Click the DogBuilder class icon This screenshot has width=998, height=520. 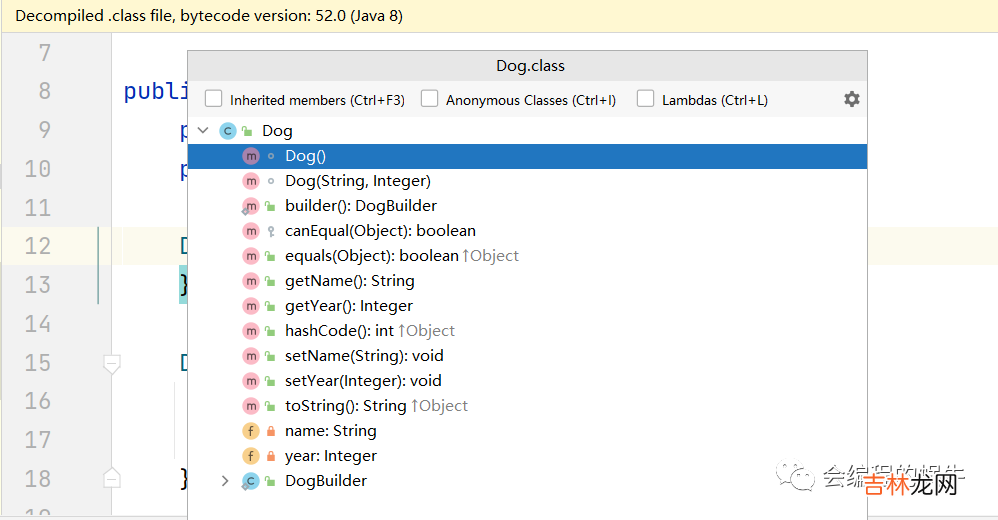pyautogui.click(x=250, y=481)
